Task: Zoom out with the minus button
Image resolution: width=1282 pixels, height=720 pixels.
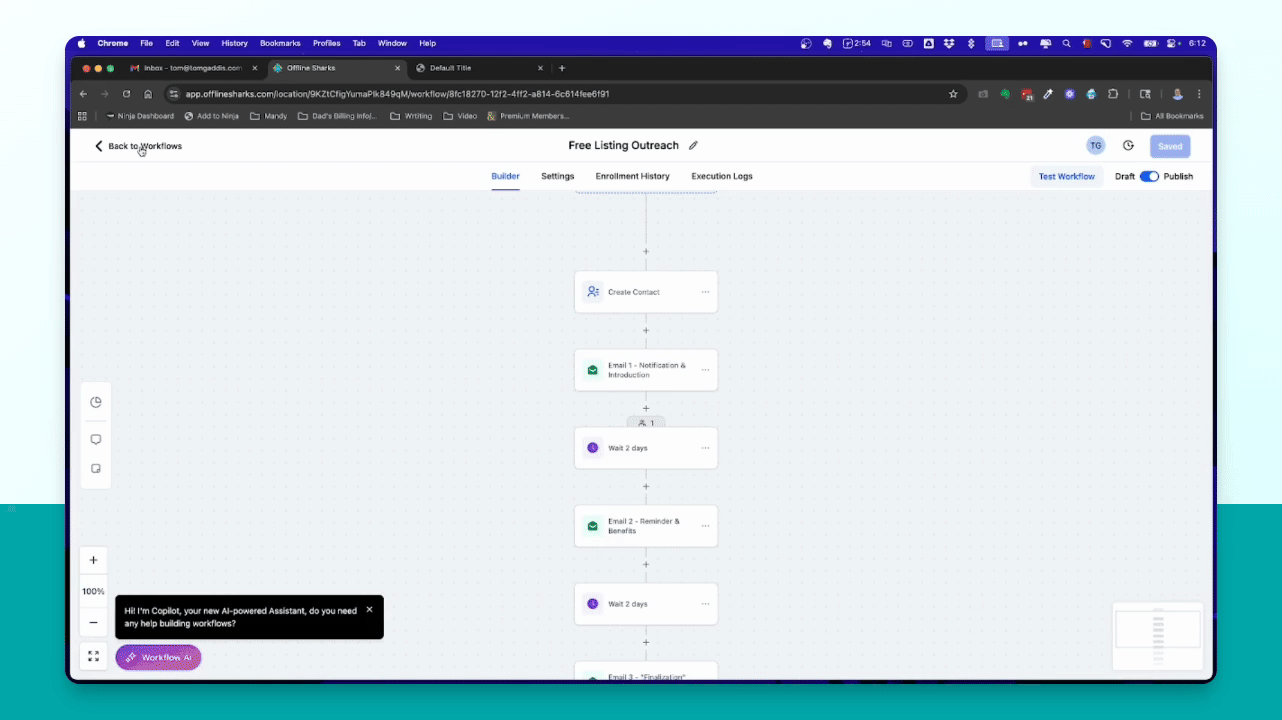Action: (94, 622)
